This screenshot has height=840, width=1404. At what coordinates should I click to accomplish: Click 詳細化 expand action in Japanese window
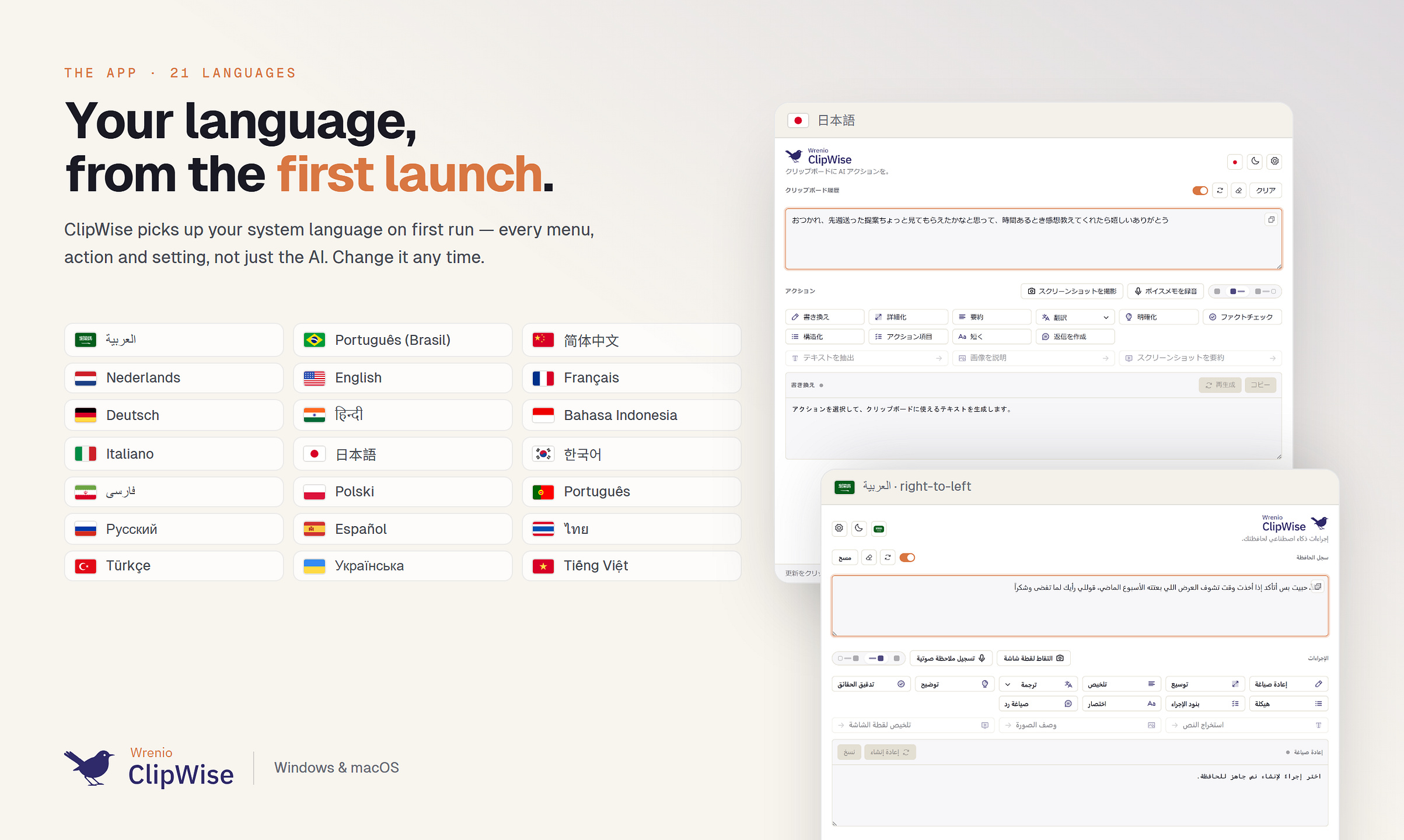coord(908,317)
